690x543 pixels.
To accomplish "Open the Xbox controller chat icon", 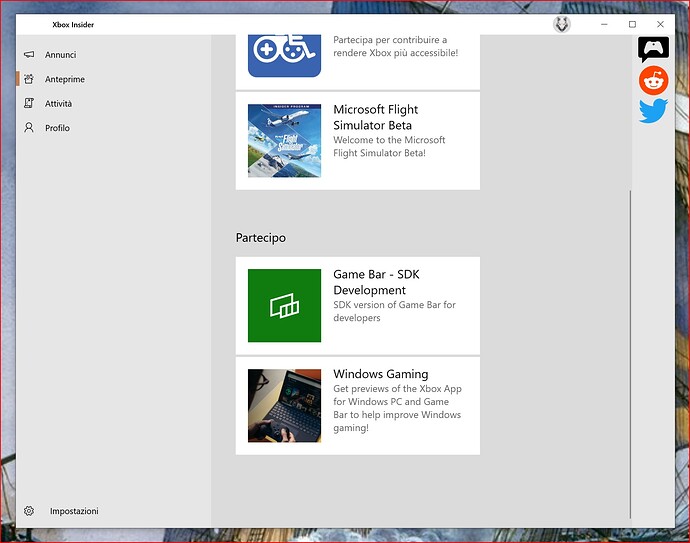I will click(653, 49).
